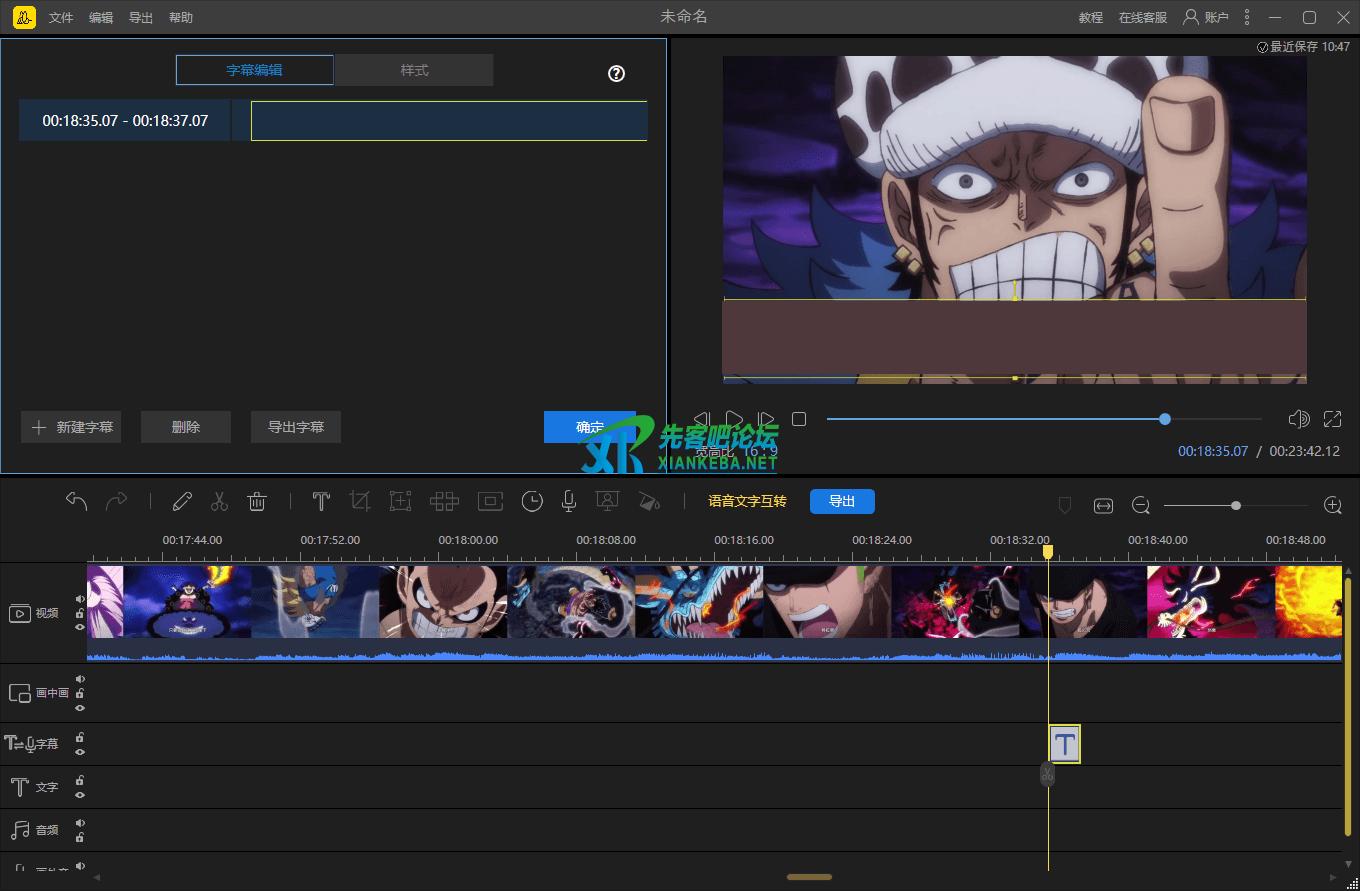The height and width of the screenshot is (891, 1360).
Task: Click the 导出字幕 button
Action: pyautogui.click(x=295, y=427)
